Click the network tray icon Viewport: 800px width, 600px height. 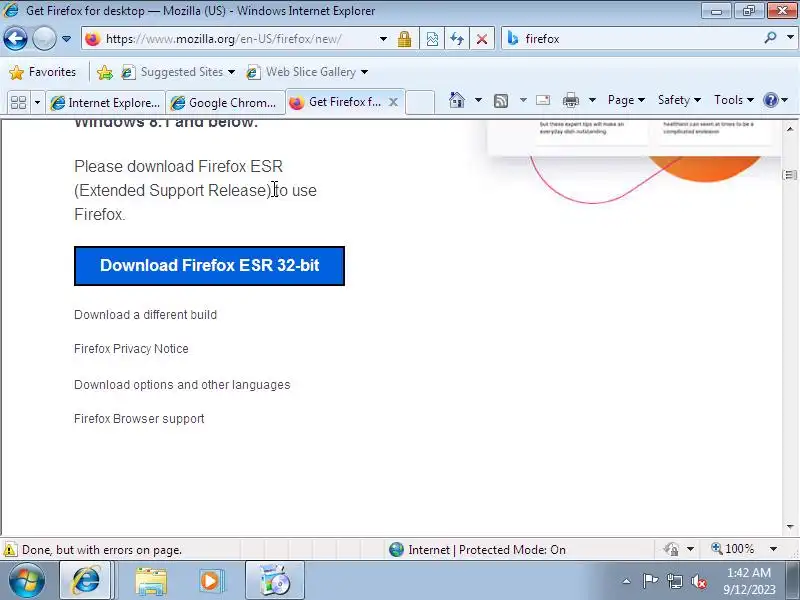tap(675, 581)
